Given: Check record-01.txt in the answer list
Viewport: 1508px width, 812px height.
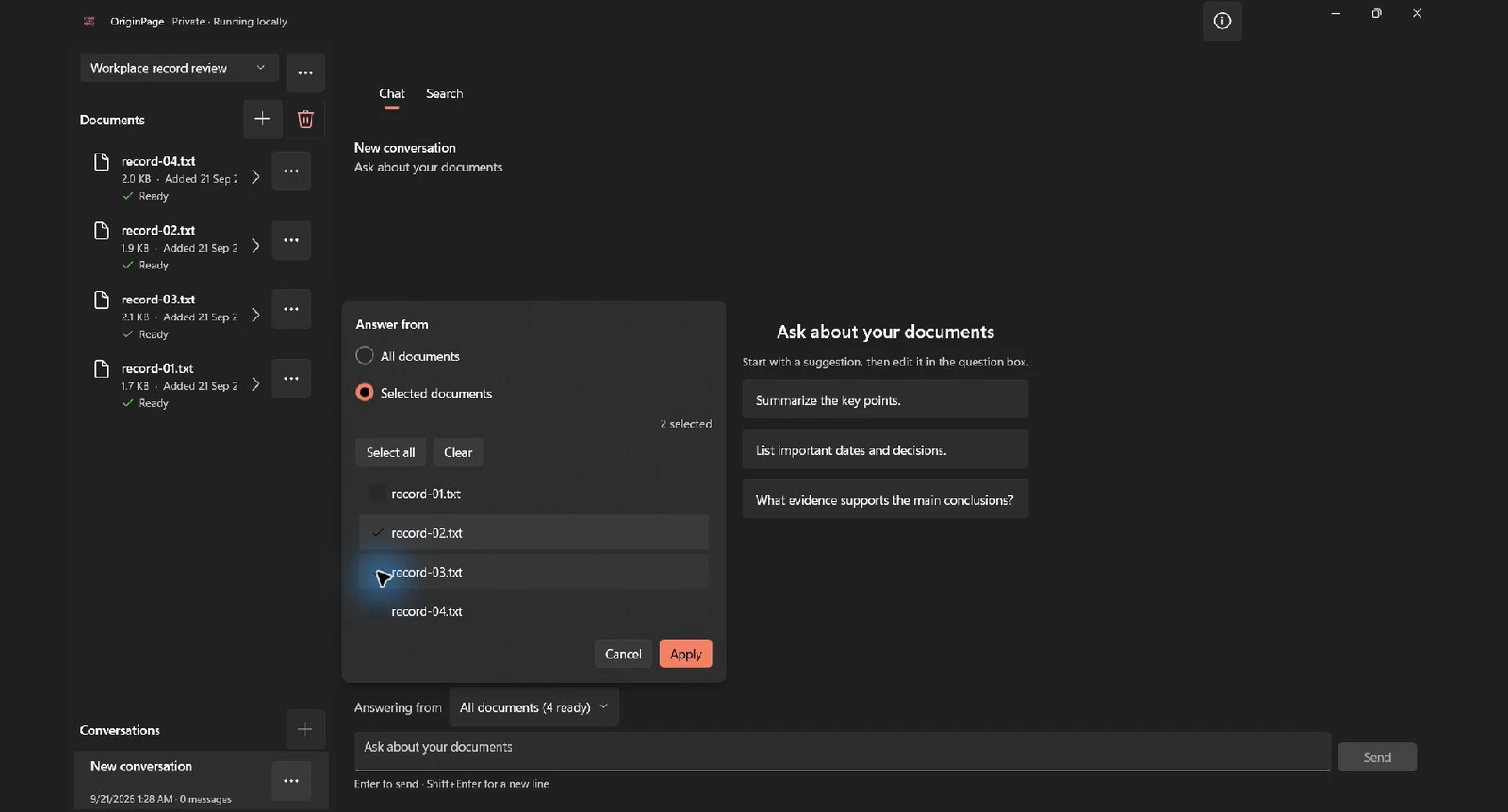Looking at the screenshot, I should tap(533, 494).
